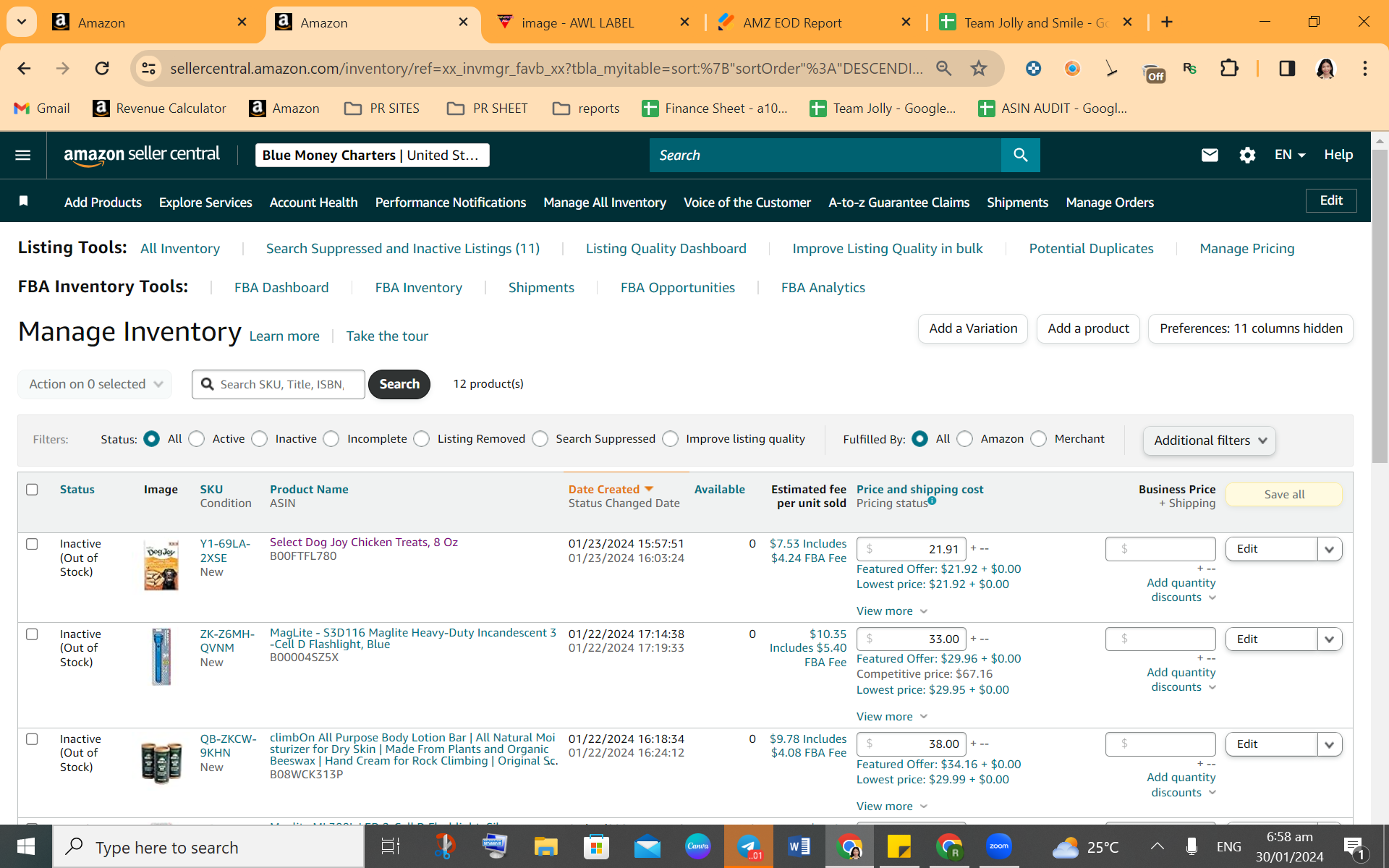Check the MagLite Flashlight row checkbox
Screen dimensions: 1389x868
(x=32, y=634)
